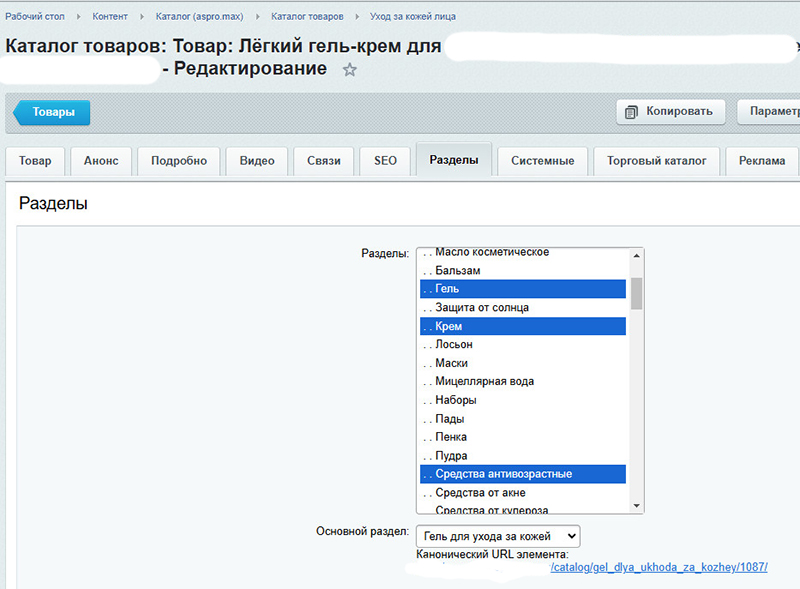Open the canonical URL link for the element
Viewport: 800px width, 589px height.
659,567
